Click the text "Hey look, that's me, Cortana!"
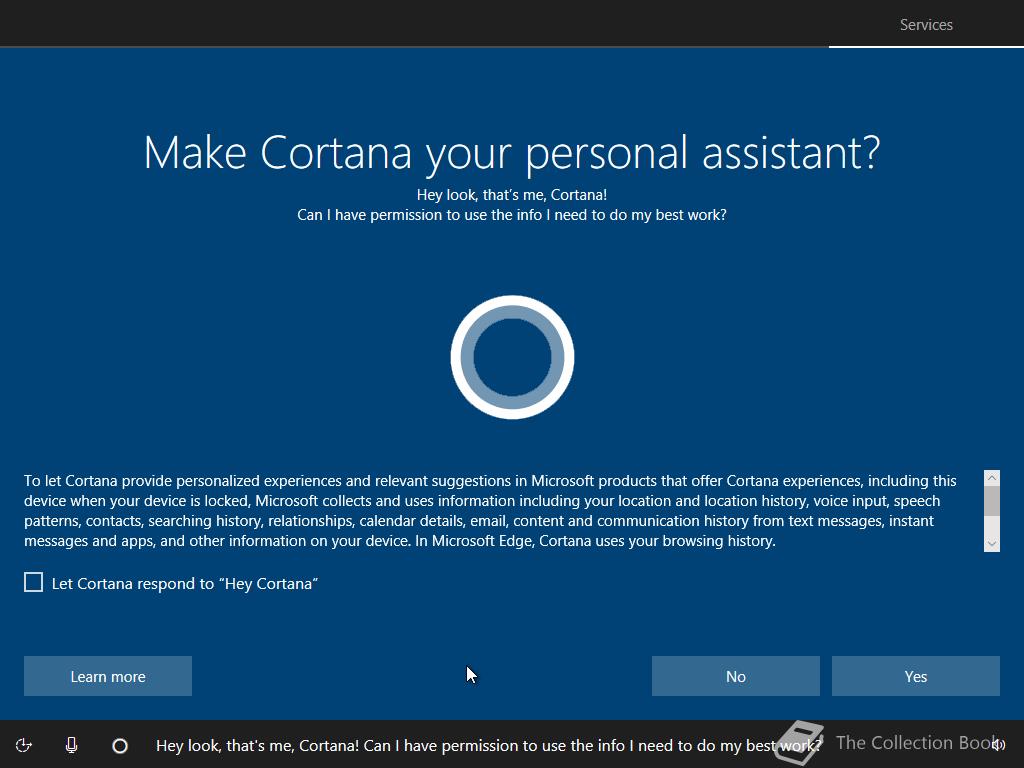Image resolution: width=1024 pixels, height=768 pixels. click(512, 195)
